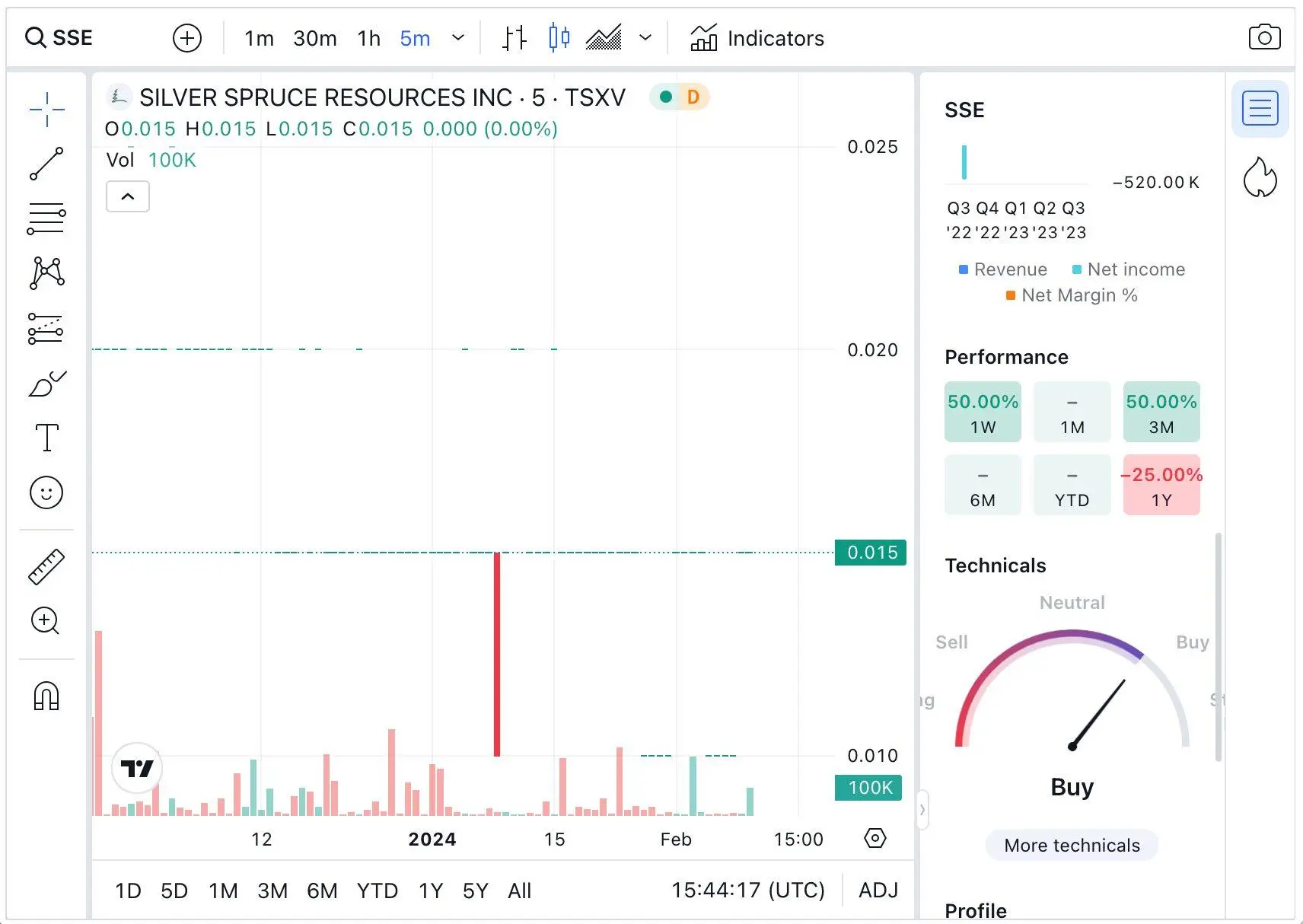1303x924 pixels.
Task: Switch to candlestick chart style
Action: (559, 37)
